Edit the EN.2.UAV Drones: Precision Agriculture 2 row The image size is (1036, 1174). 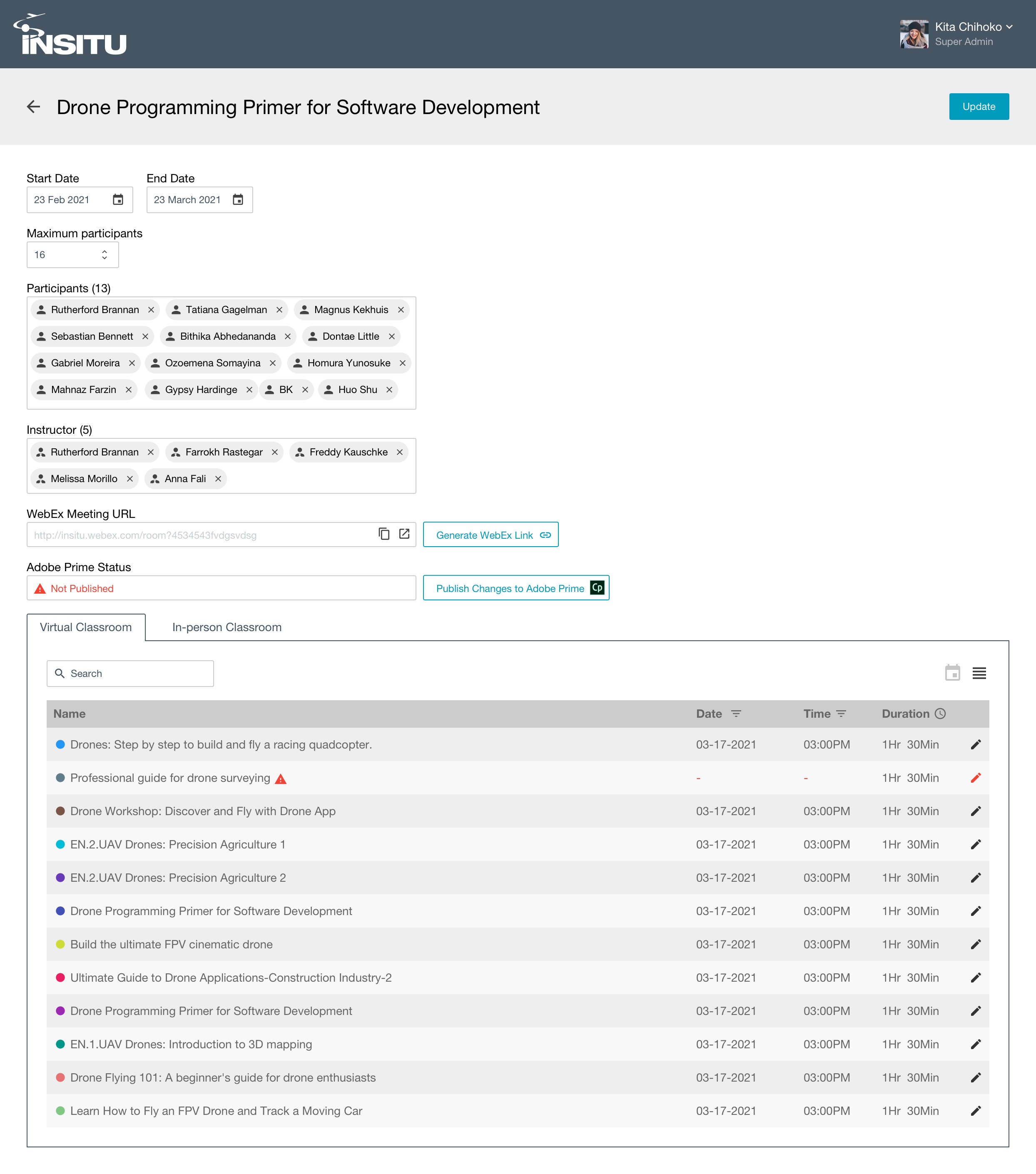click(976, 878)
